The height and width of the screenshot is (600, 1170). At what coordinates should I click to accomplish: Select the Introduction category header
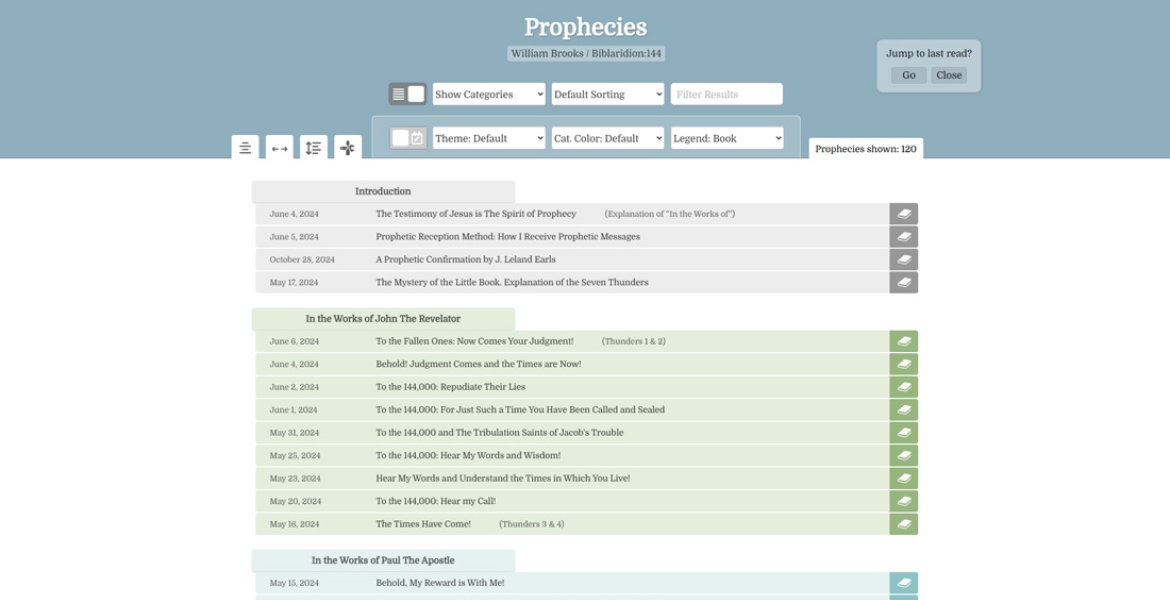pos(383,191)
